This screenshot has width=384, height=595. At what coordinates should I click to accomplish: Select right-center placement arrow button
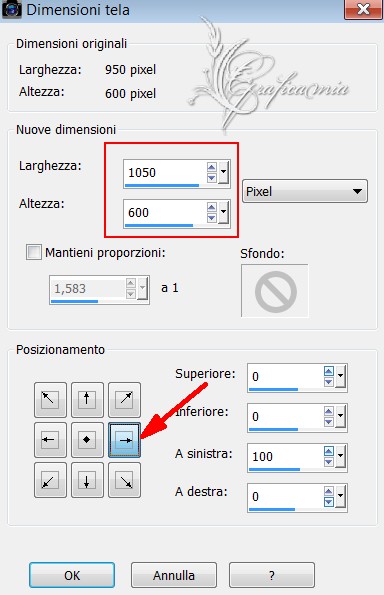124,440
